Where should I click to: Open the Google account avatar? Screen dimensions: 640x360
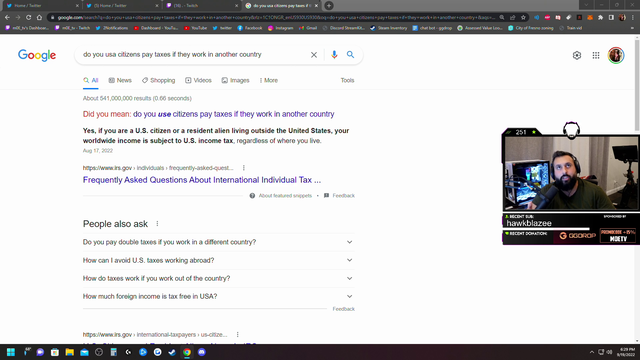pos(616,55)
